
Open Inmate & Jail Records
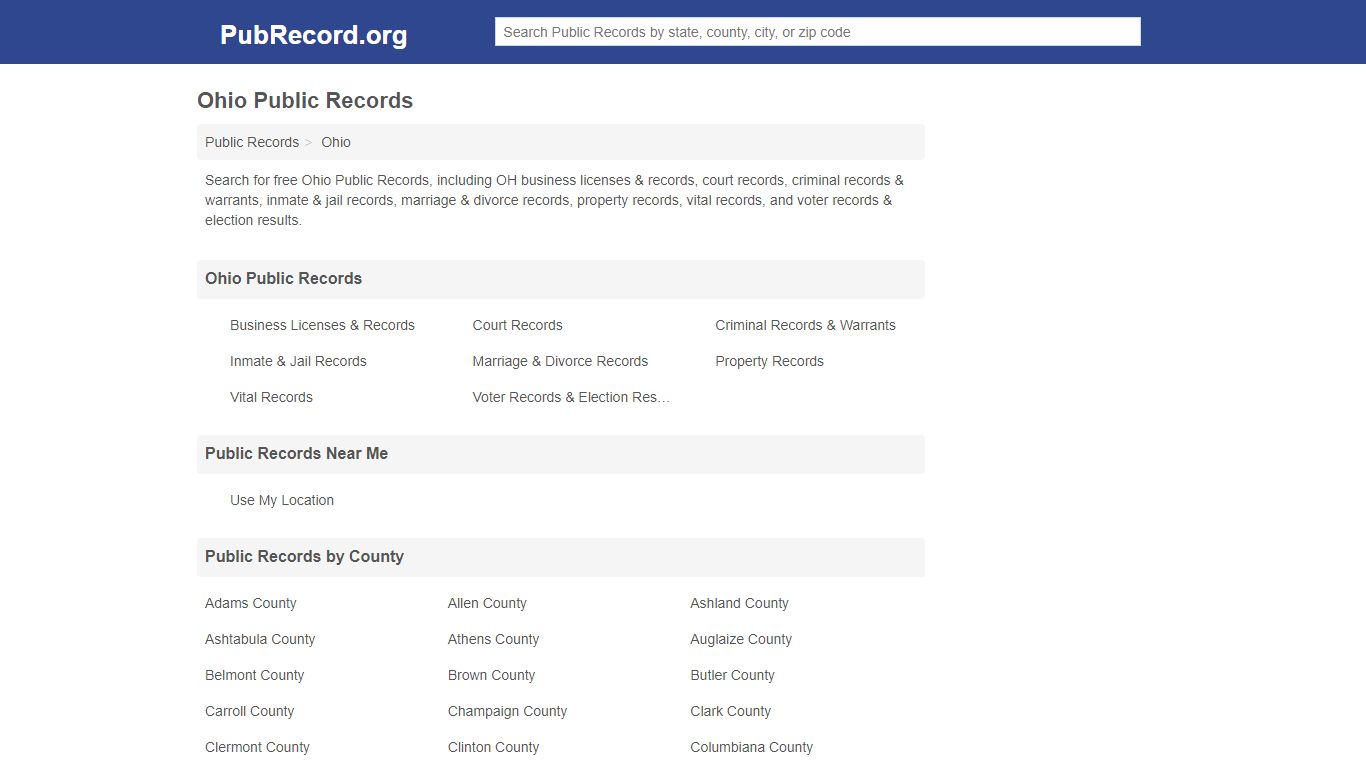(298, 361)
